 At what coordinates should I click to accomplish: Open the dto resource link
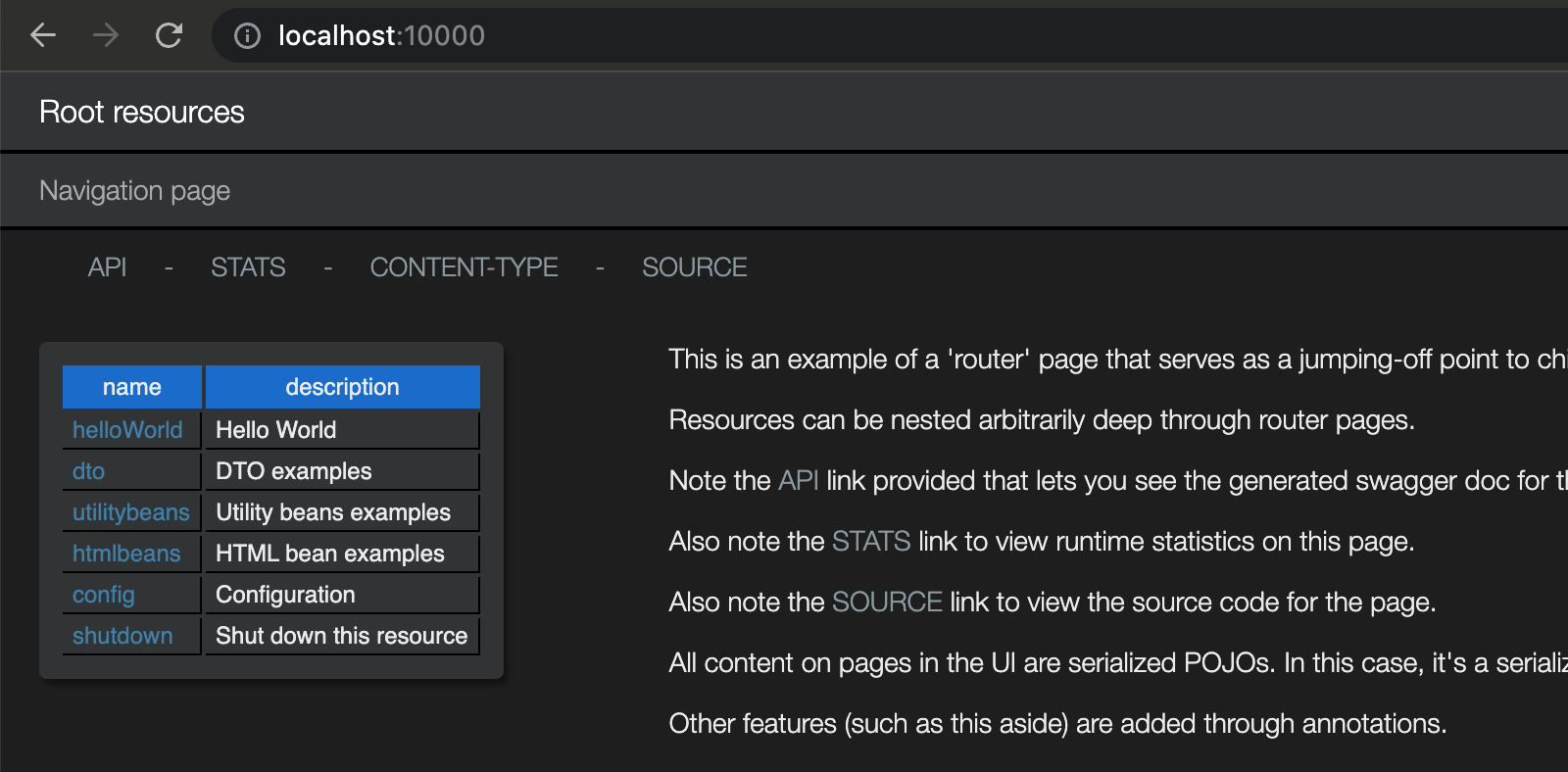88,471
